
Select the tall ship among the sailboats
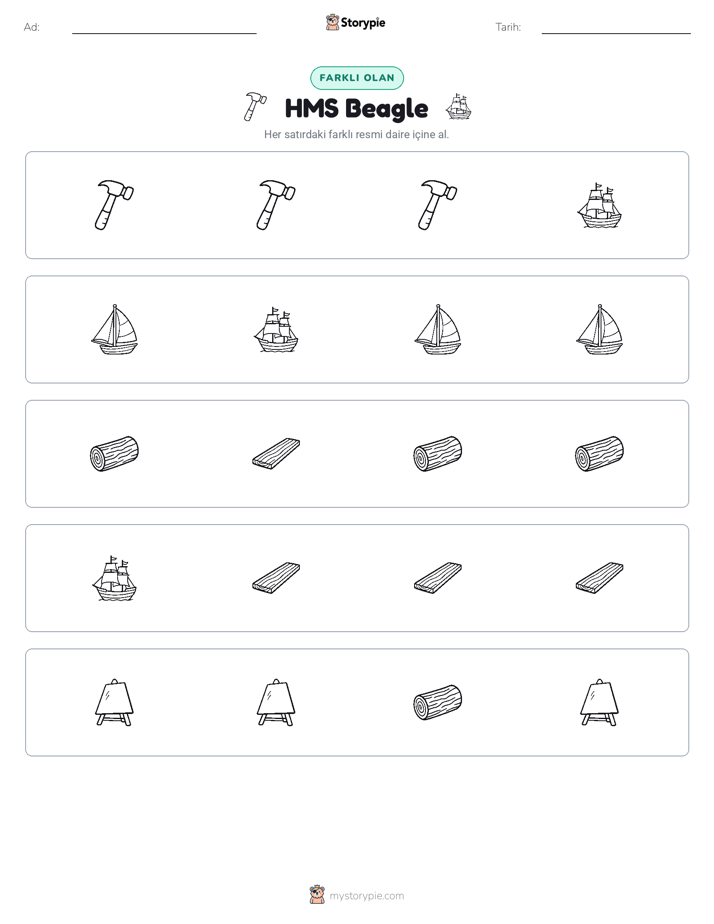pos(276,329)
